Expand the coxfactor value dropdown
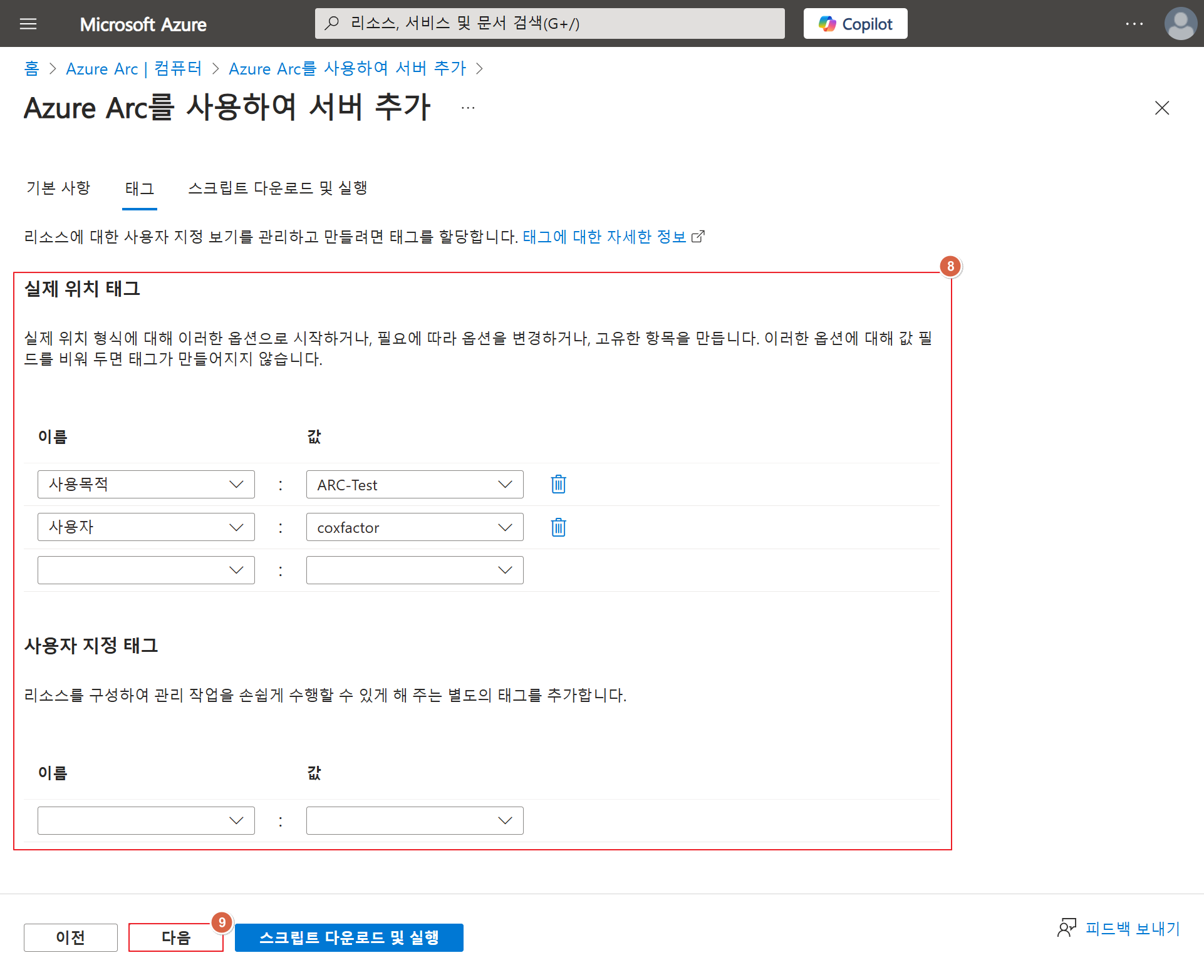 504,527
